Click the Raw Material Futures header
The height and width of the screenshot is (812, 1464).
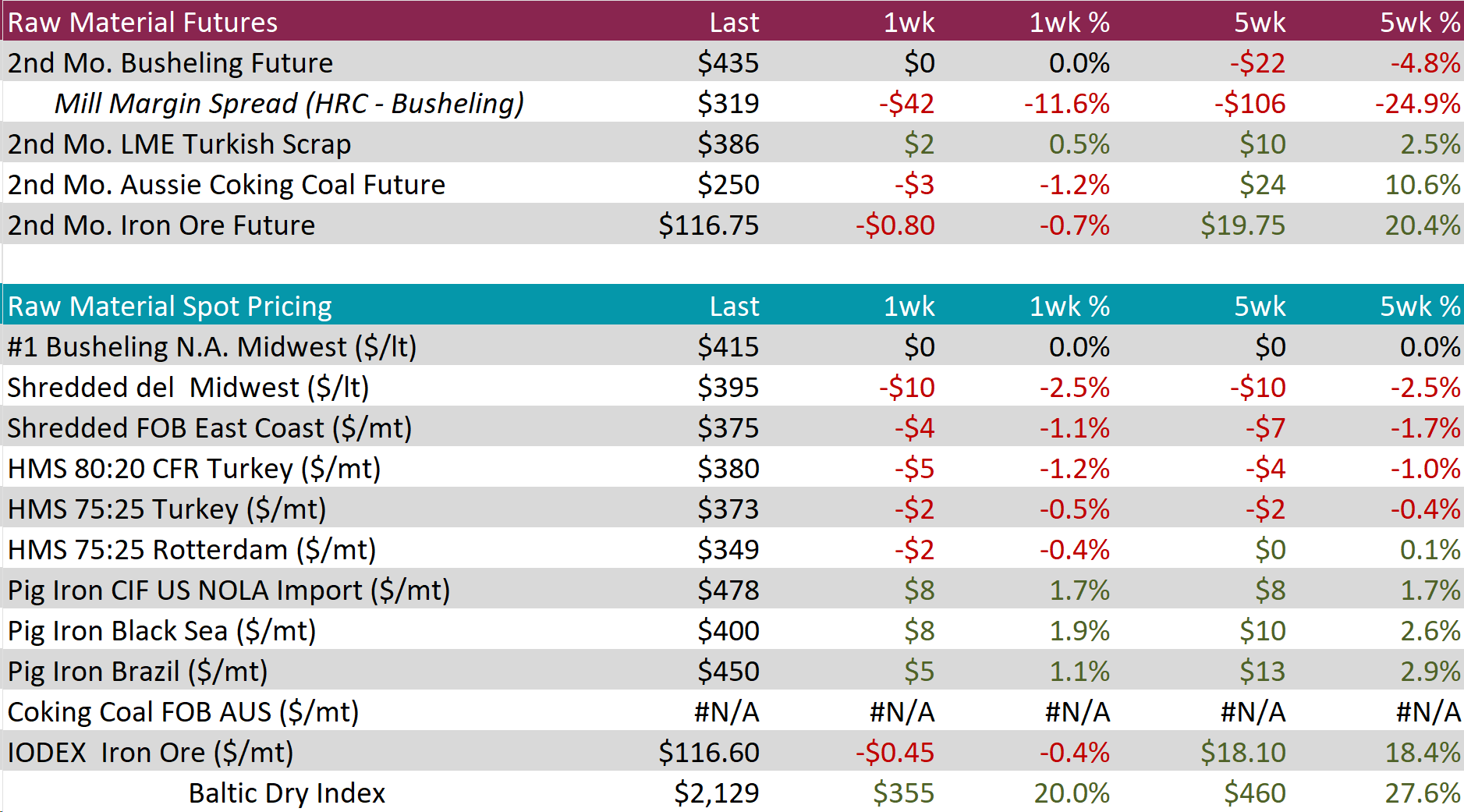pyautogui.click(x=143, y=22)
